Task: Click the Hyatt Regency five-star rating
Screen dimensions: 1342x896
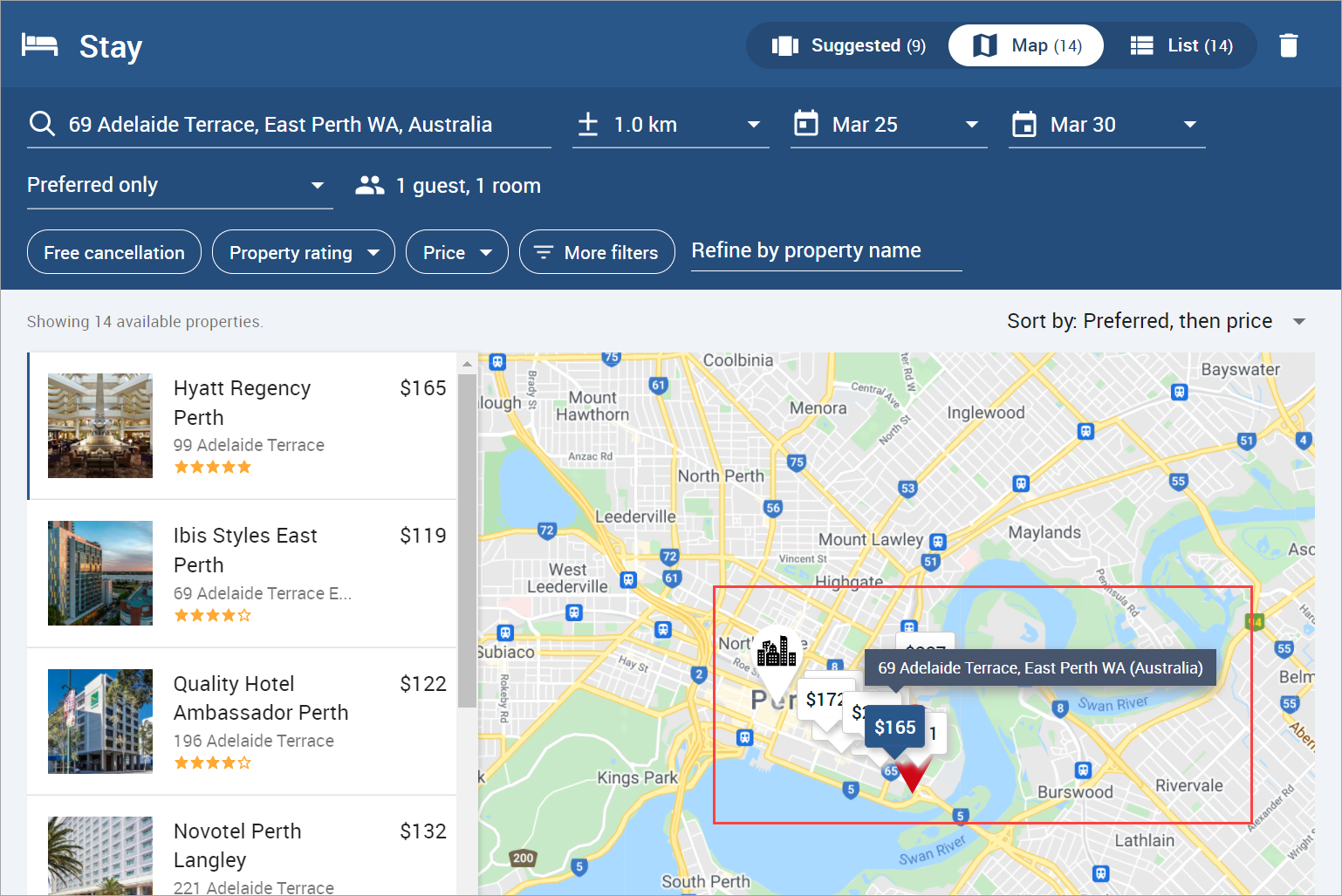Action: click(x=212, y=467)
